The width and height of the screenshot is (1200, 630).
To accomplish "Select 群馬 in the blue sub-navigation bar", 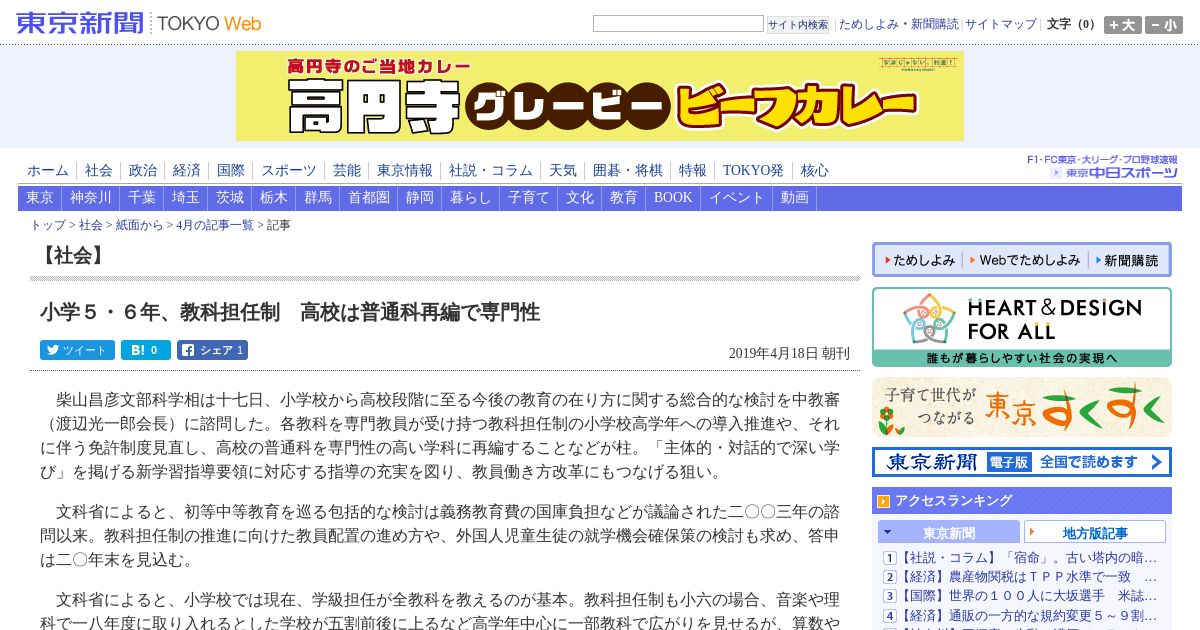I will coord(317,198).
